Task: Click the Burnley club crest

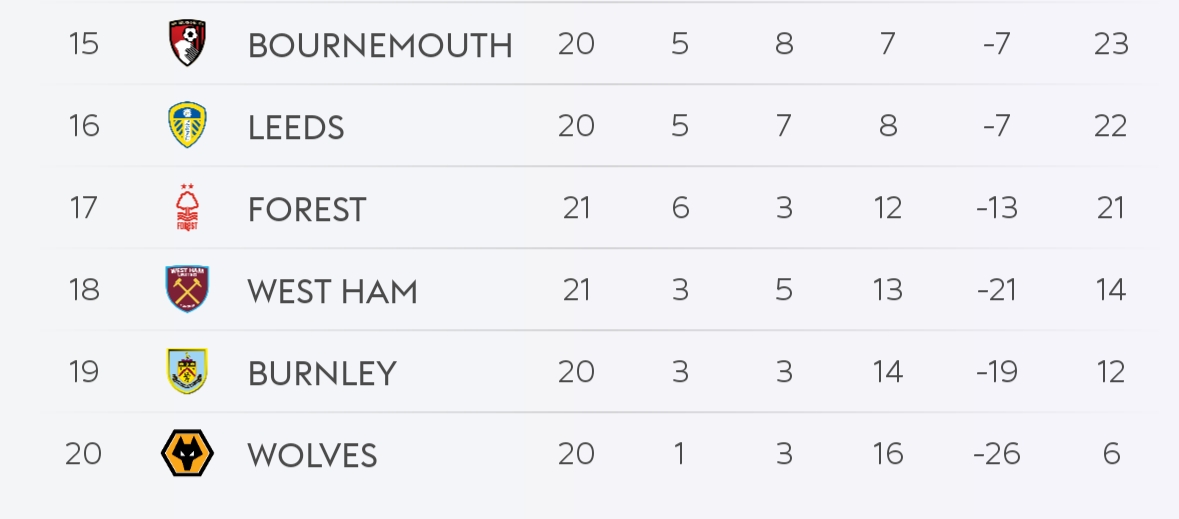Action: point(187,372)
